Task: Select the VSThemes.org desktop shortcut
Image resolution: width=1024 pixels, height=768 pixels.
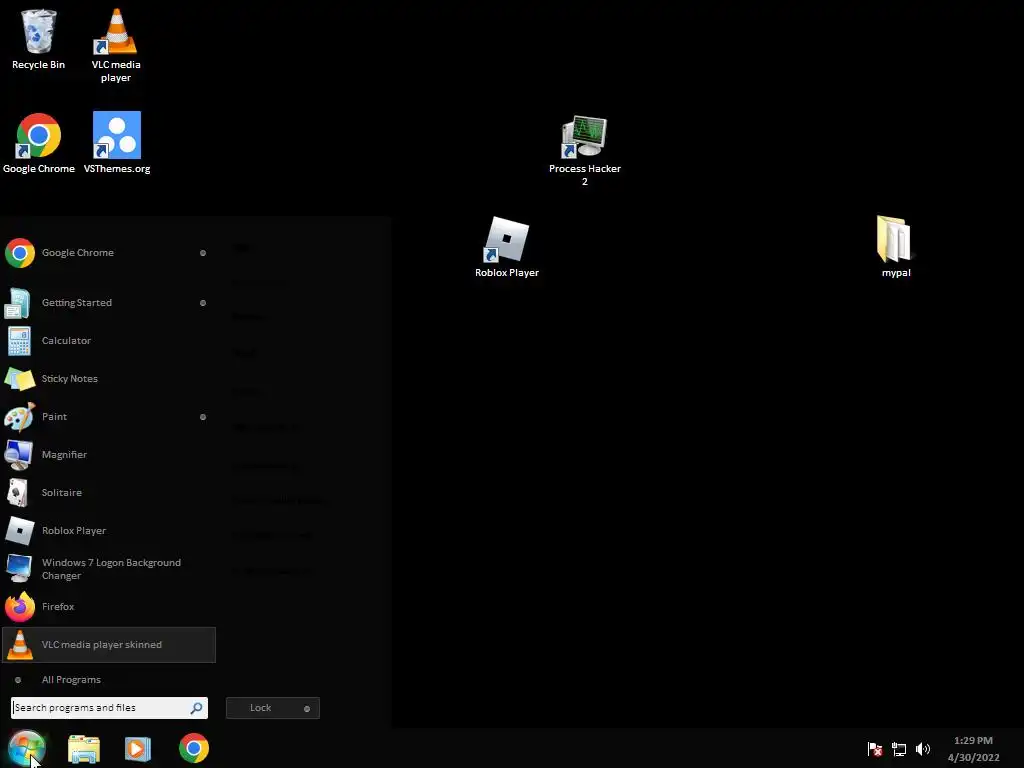Action: [x=117, y=144]
